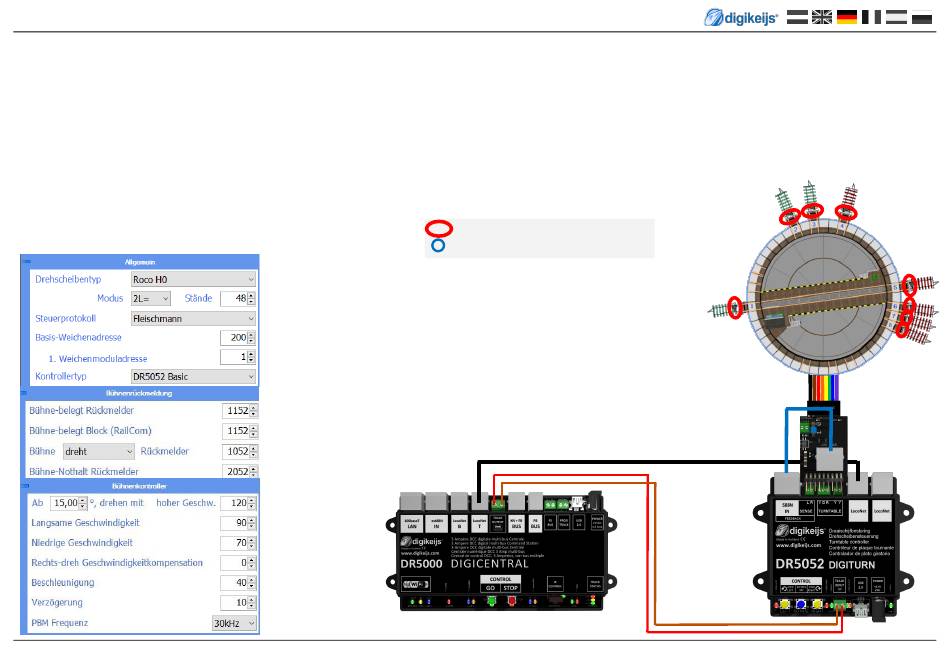Adjust the Stände spinner arrows

tap(251, 298)
